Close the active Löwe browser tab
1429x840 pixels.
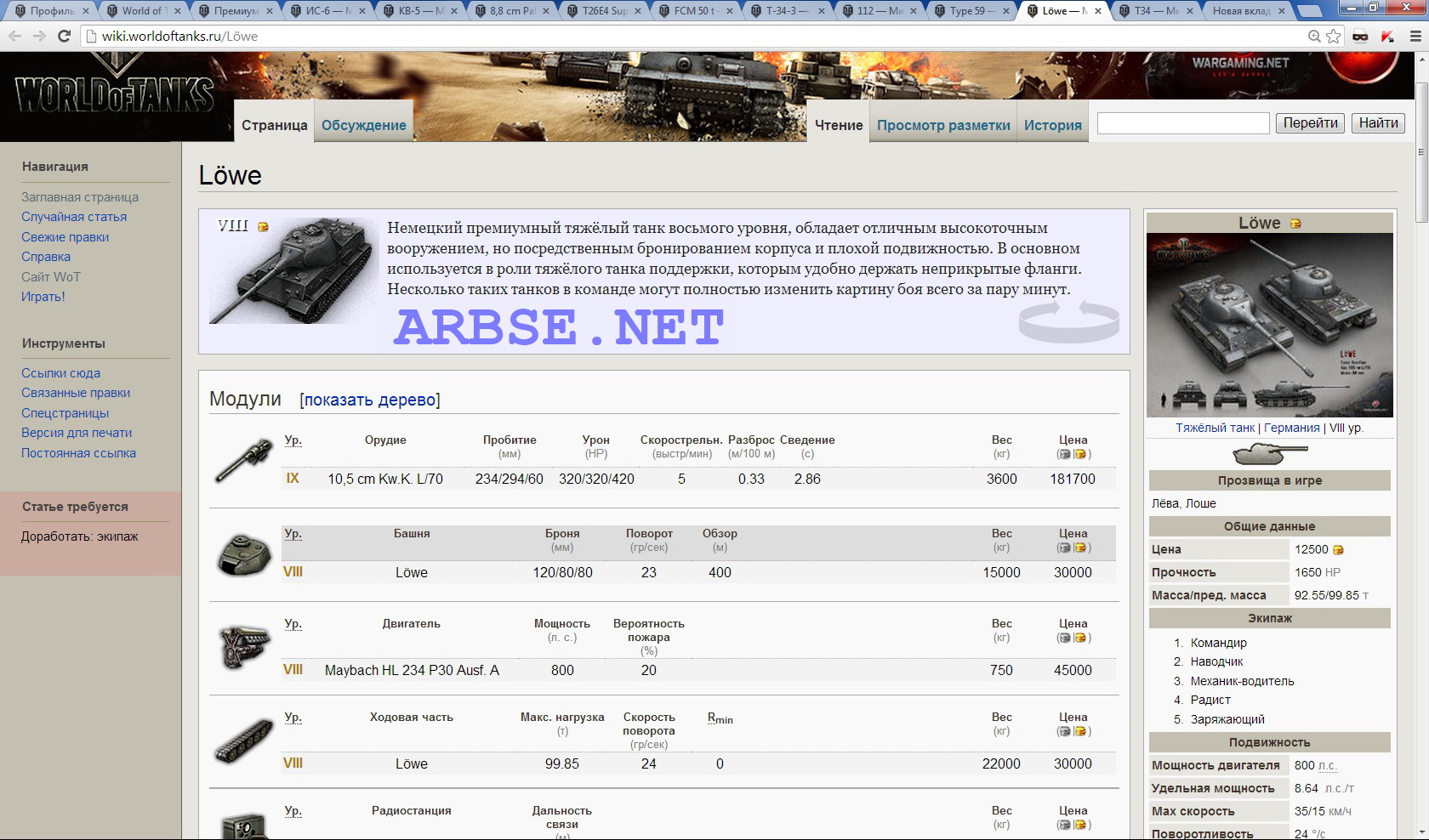(x=1098, y=11)
